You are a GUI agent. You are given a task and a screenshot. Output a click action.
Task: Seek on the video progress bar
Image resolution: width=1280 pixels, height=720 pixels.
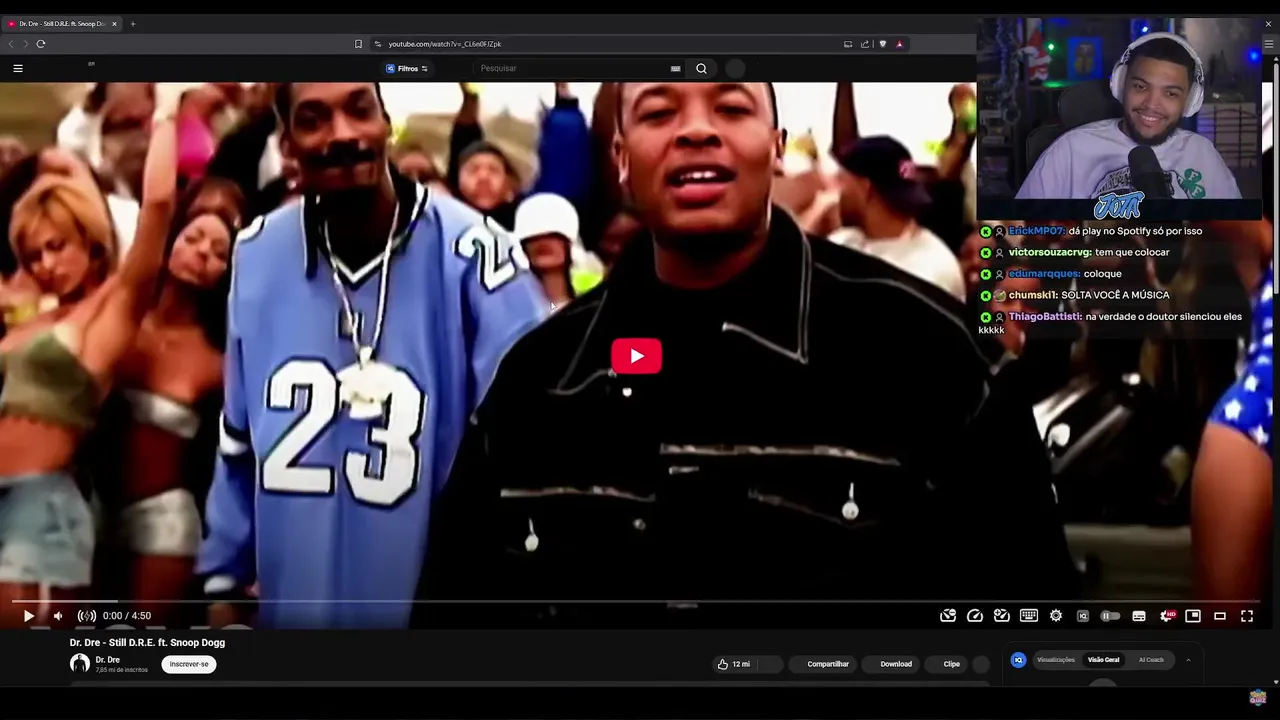pyautogui.click(x=638, y=601)
